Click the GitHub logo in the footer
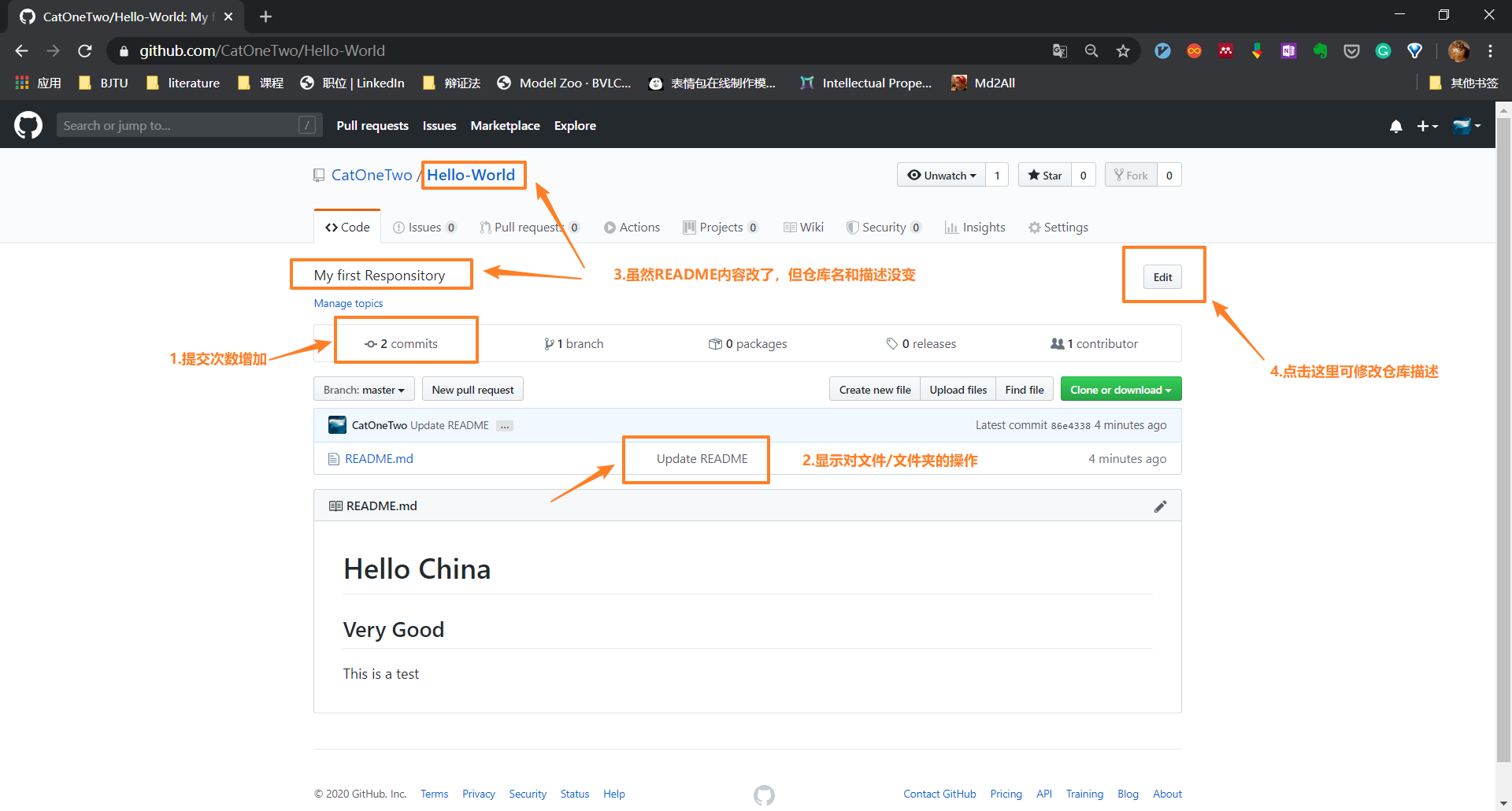This screenshot has height=811, width=1512. click(x=764, y=795)
